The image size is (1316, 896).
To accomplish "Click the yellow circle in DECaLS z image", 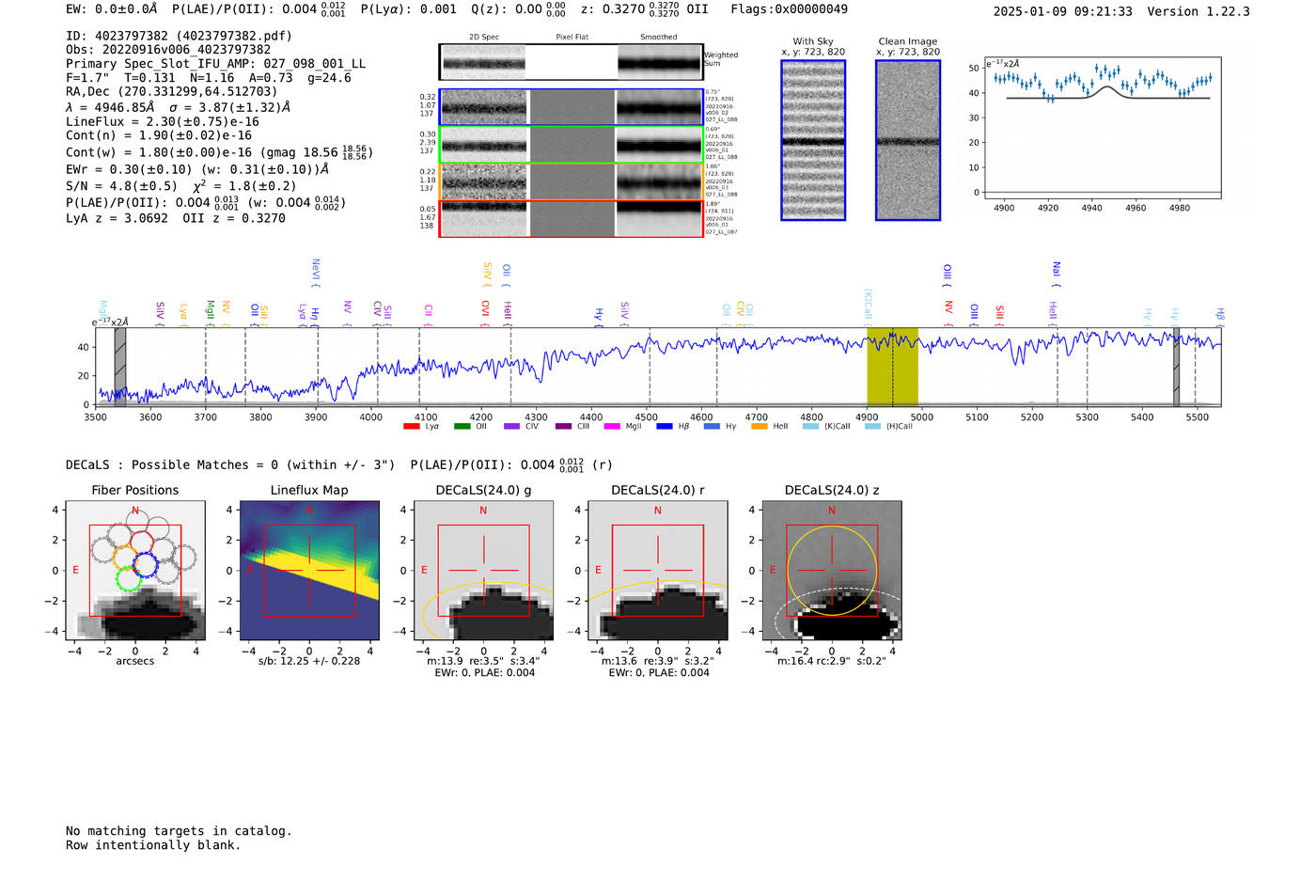I will pos(832,570).
